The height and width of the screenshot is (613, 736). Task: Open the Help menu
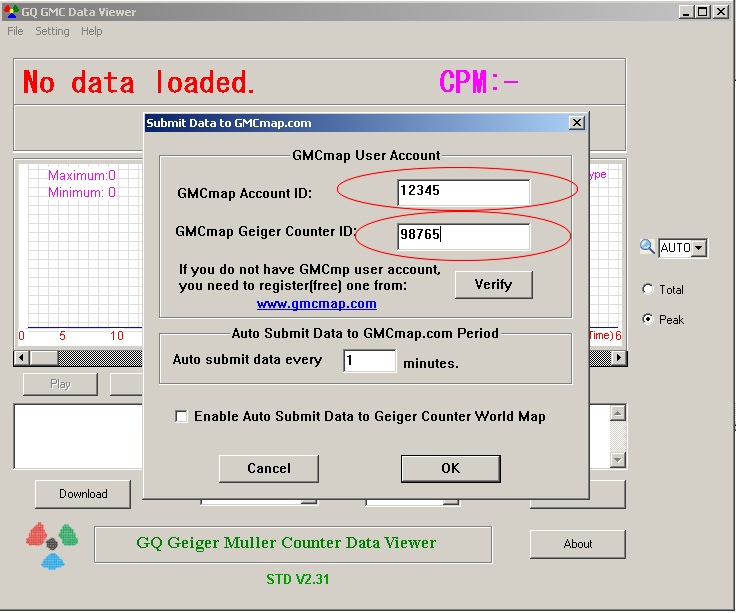click(x=92, y=31)
